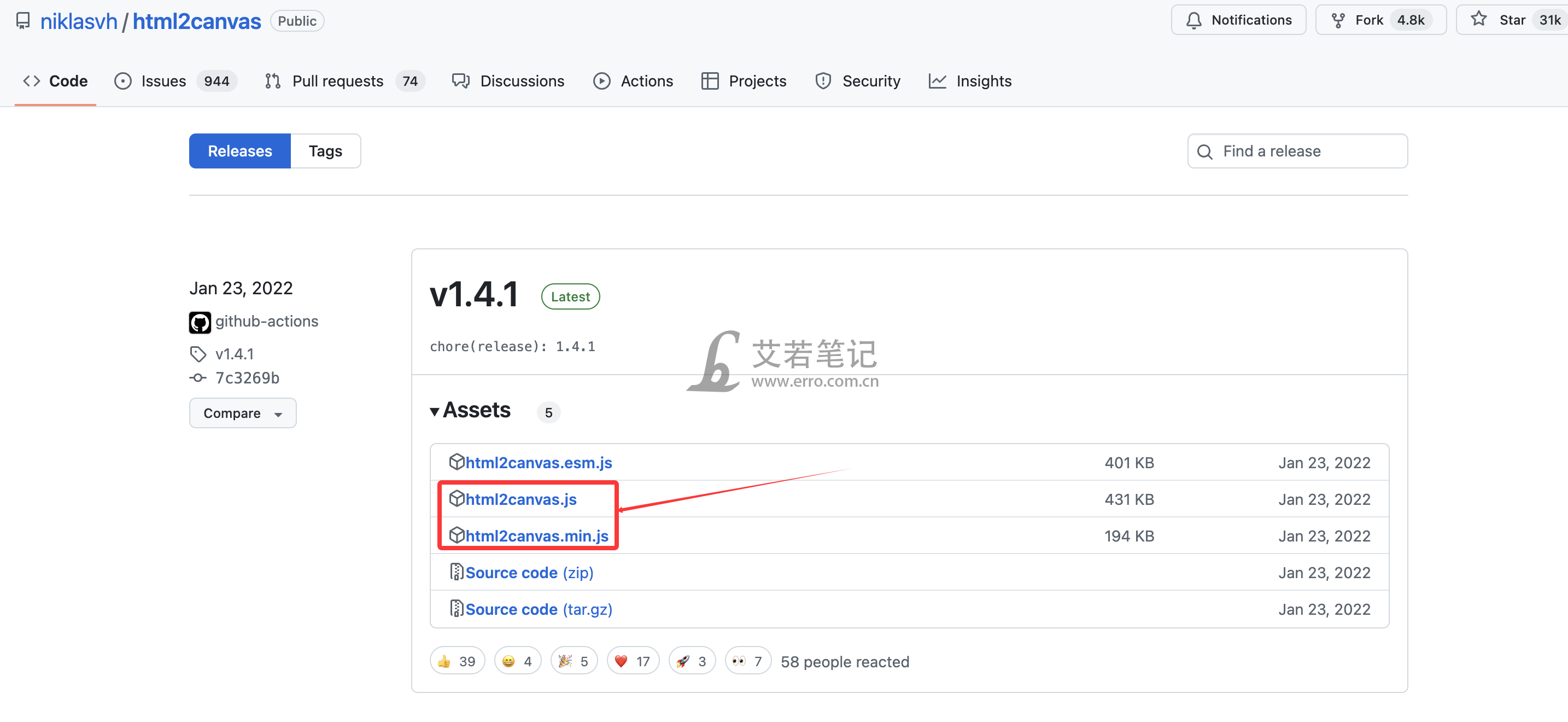Viewport: 1568px width, 722px height.
Task: Click the package icon for html2canvas.min.js
Action: coord(457,535)
